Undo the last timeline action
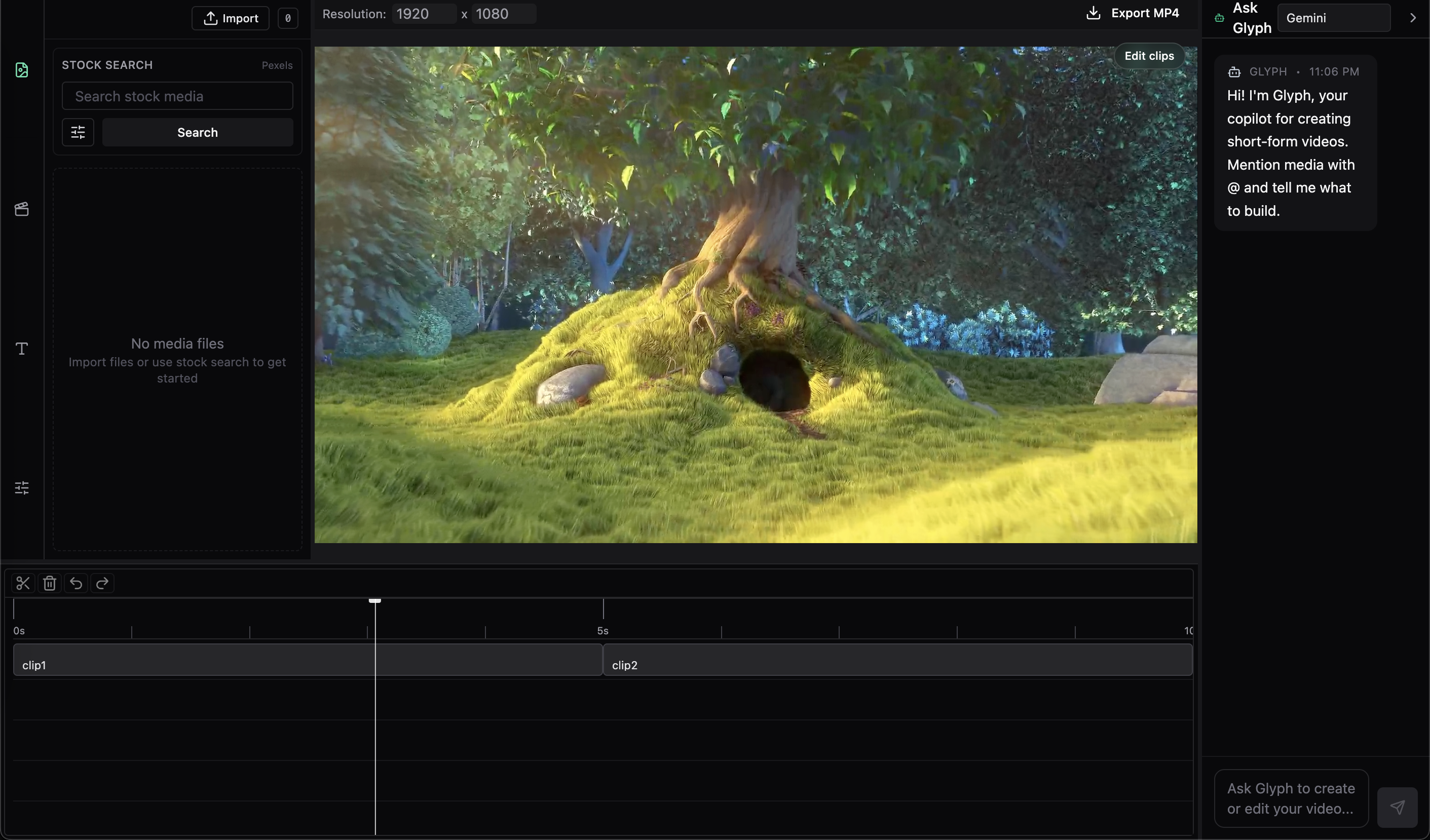Image resolution: width=1430 pixels, height=840 pixels. [76, 583]
